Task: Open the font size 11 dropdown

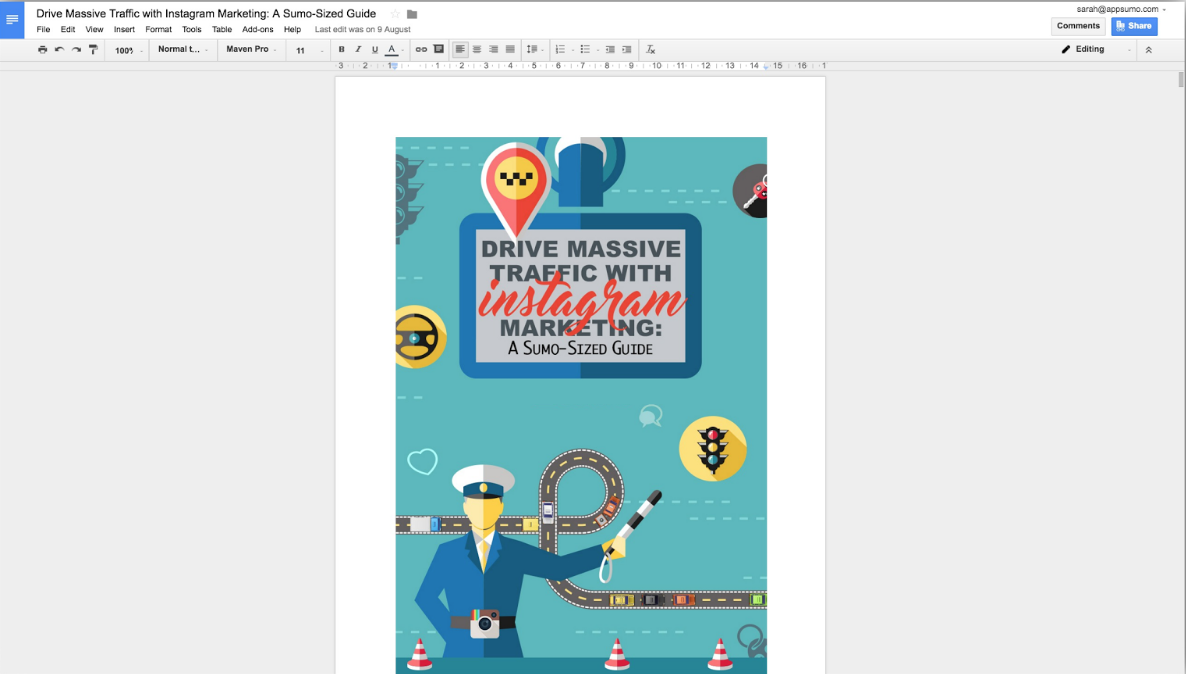Action: click(309, 51)
